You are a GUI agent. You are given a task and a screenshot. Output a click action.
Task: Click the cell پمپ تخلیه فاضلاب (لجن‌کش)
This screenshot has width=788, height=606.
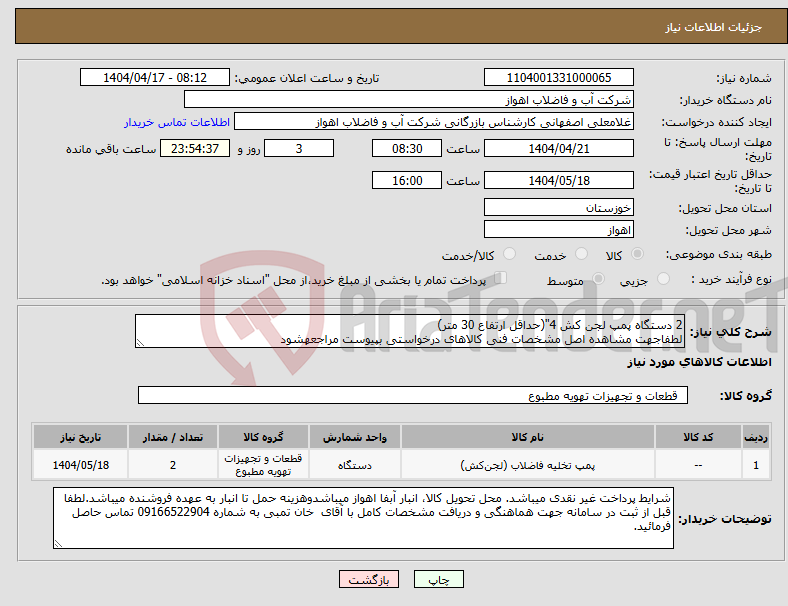click(528, 465)
